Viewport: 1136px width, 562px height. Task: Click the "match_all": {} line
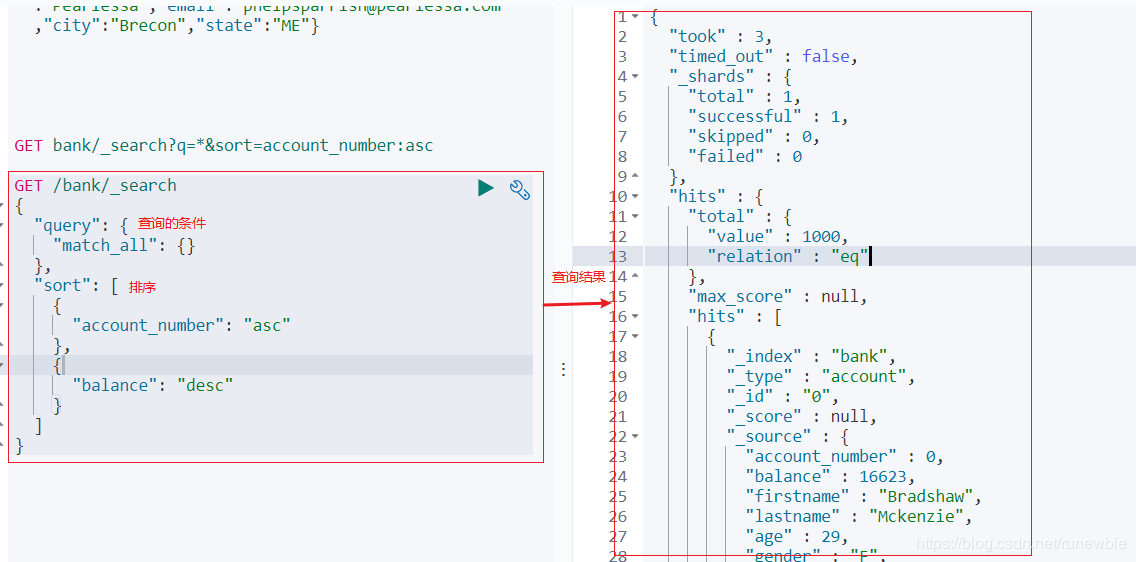[124, 246]
